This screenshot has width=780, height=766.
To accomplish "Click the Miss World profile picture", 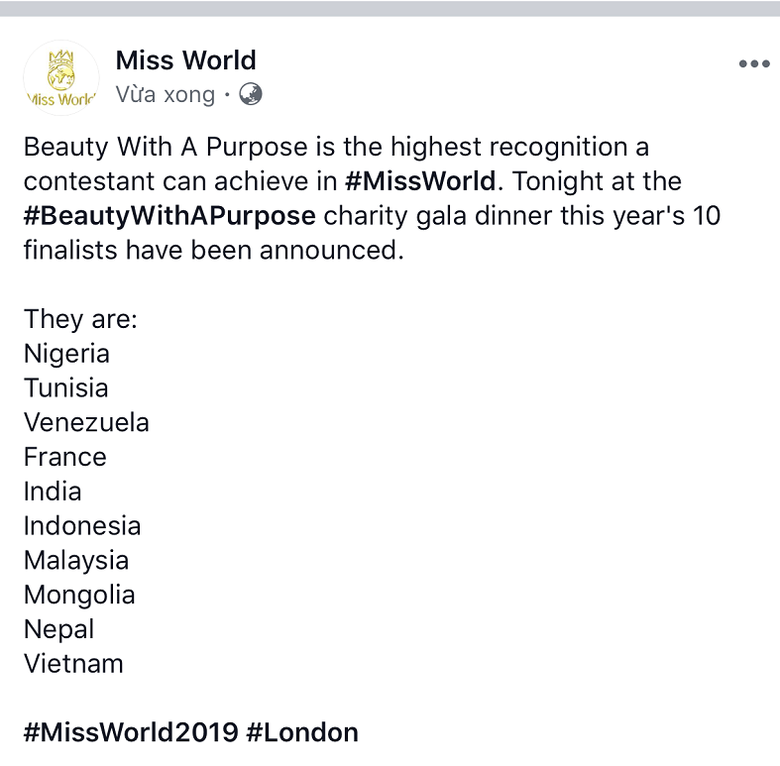I will (61, 78).
